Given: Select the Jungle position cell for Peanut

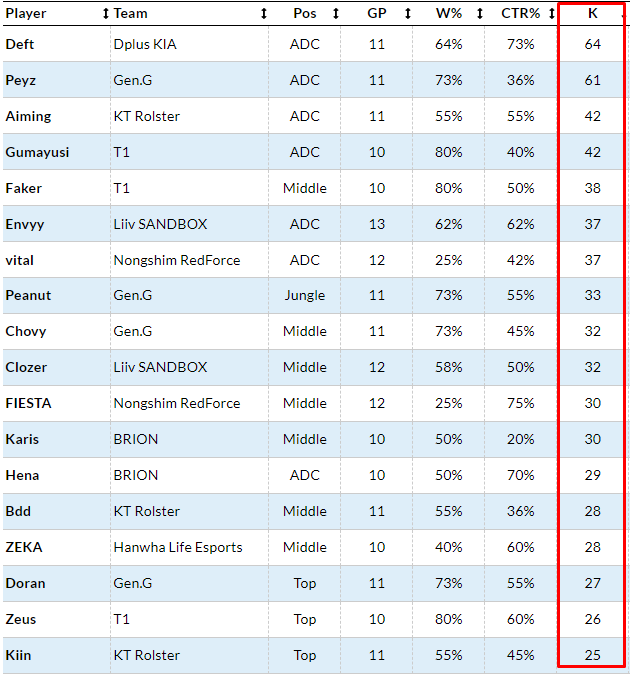Looking at the screenshot, I should 304,296.
